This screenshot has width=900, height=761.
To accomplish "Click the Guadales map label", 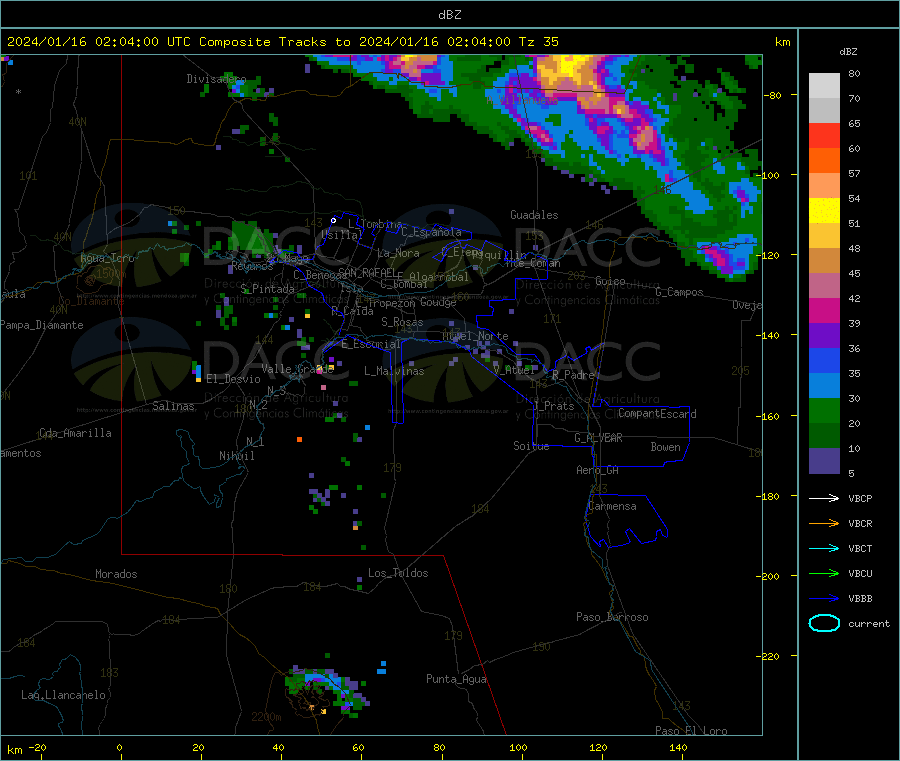I will 534,215.
